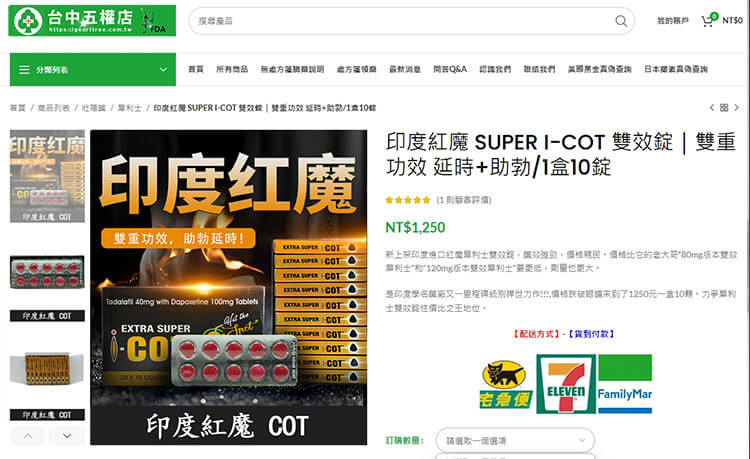750x459 pixels.
Task: Click the five-star customer rating
Action: point(408,200)
